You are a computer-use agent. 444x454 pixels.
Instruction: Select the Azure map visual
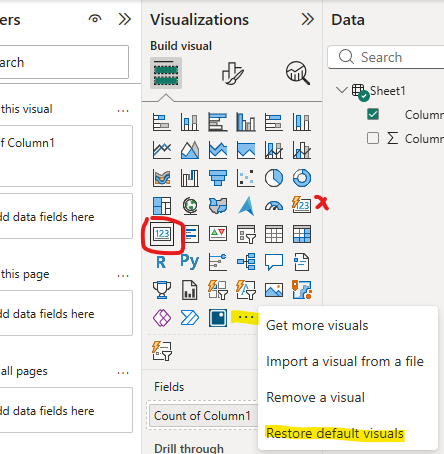click(246, 206)
